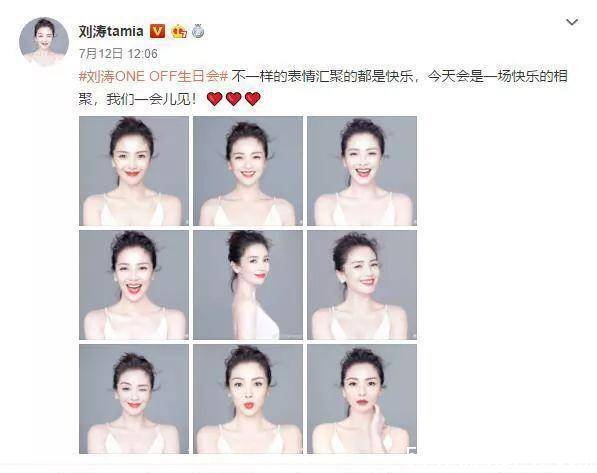Viewport: 597px width, 473px height.
Task: Open the middle-right tilted head photo
Action: (362, 285)
